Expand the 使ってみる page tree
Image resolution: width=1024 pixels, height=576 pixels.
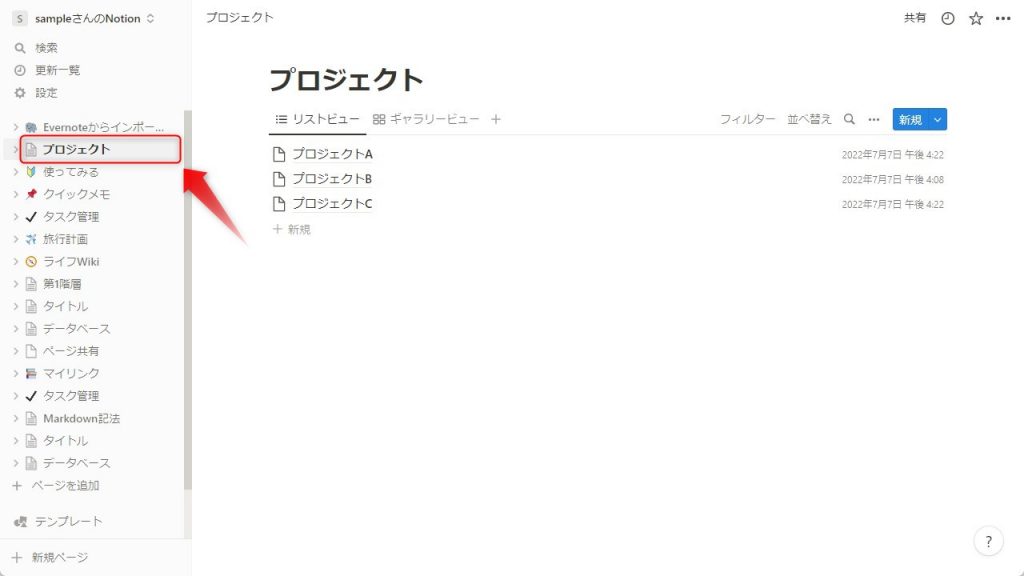[x=16, y=172]
